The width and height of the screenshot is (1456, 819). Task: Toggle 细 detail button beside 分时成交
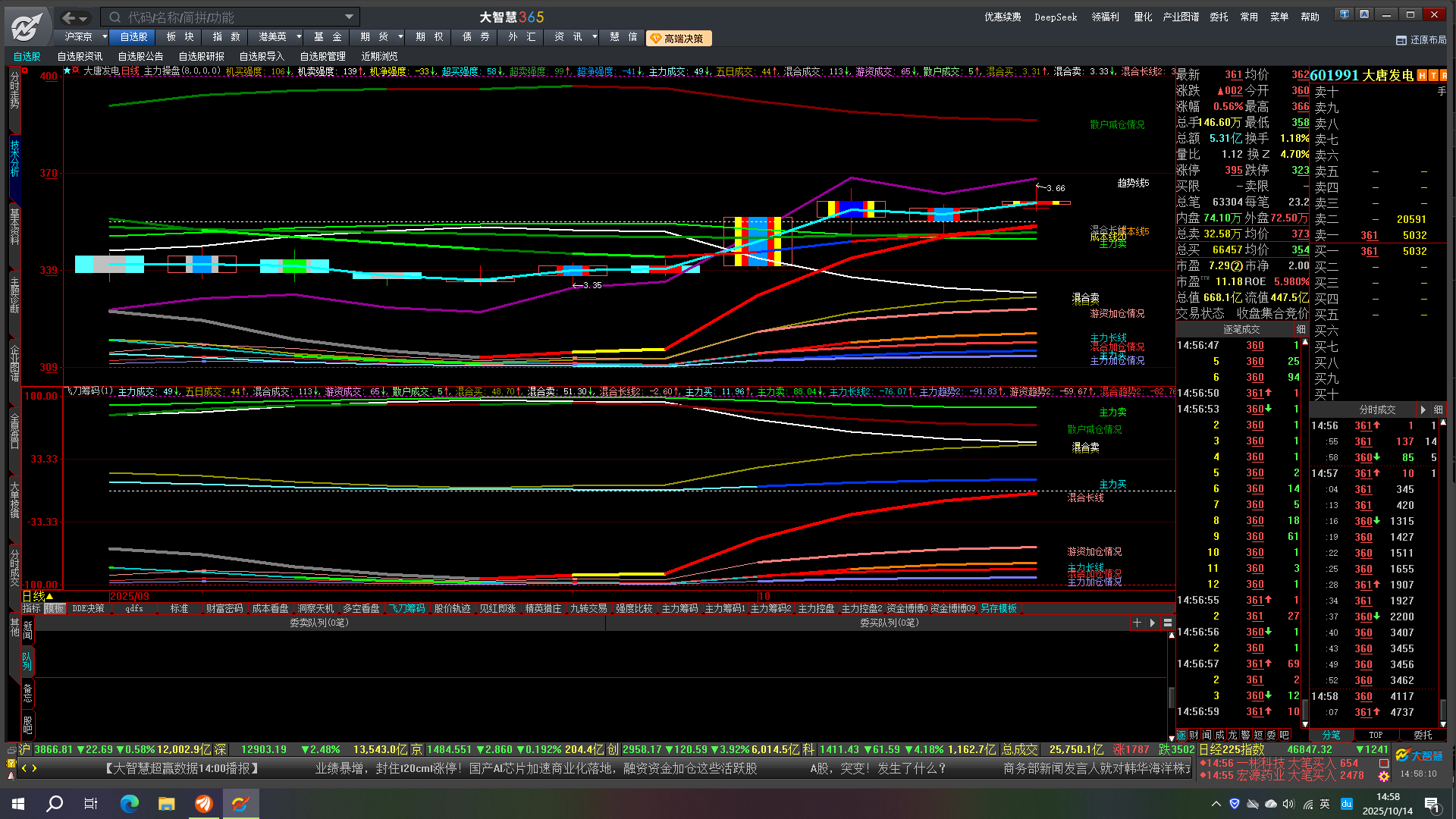tap(1438, 409)
